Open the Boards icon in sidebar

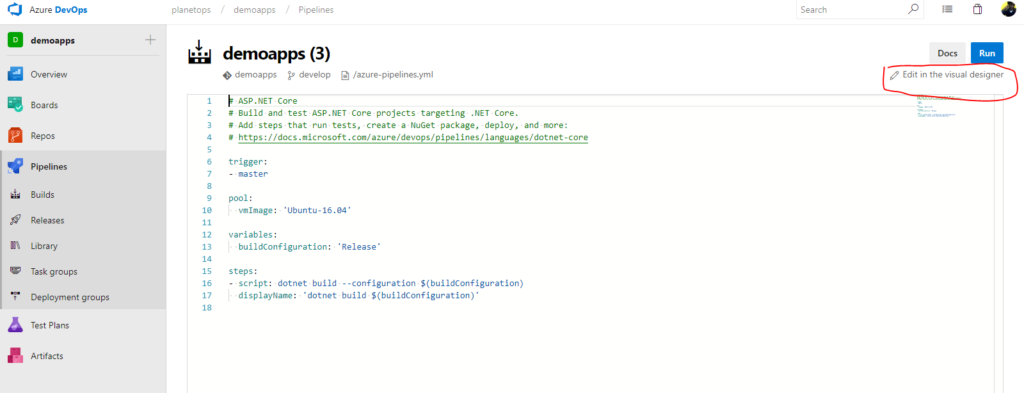pyautogui.click(x=16, y=104)
